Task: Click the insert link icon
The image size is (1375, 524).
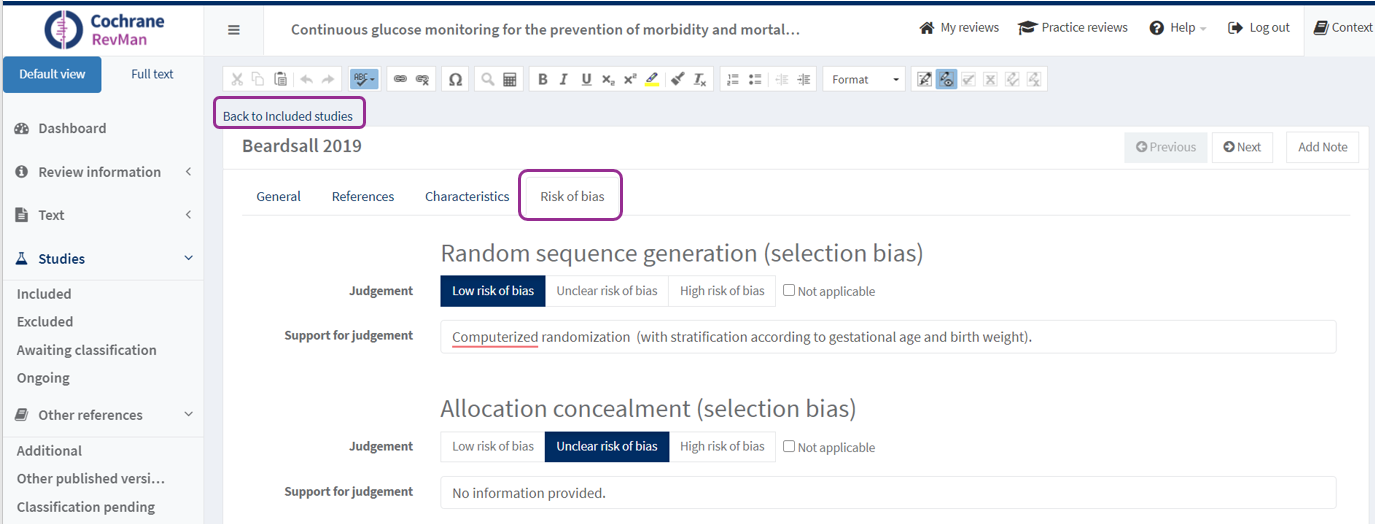Action: [x=400, y=80]
